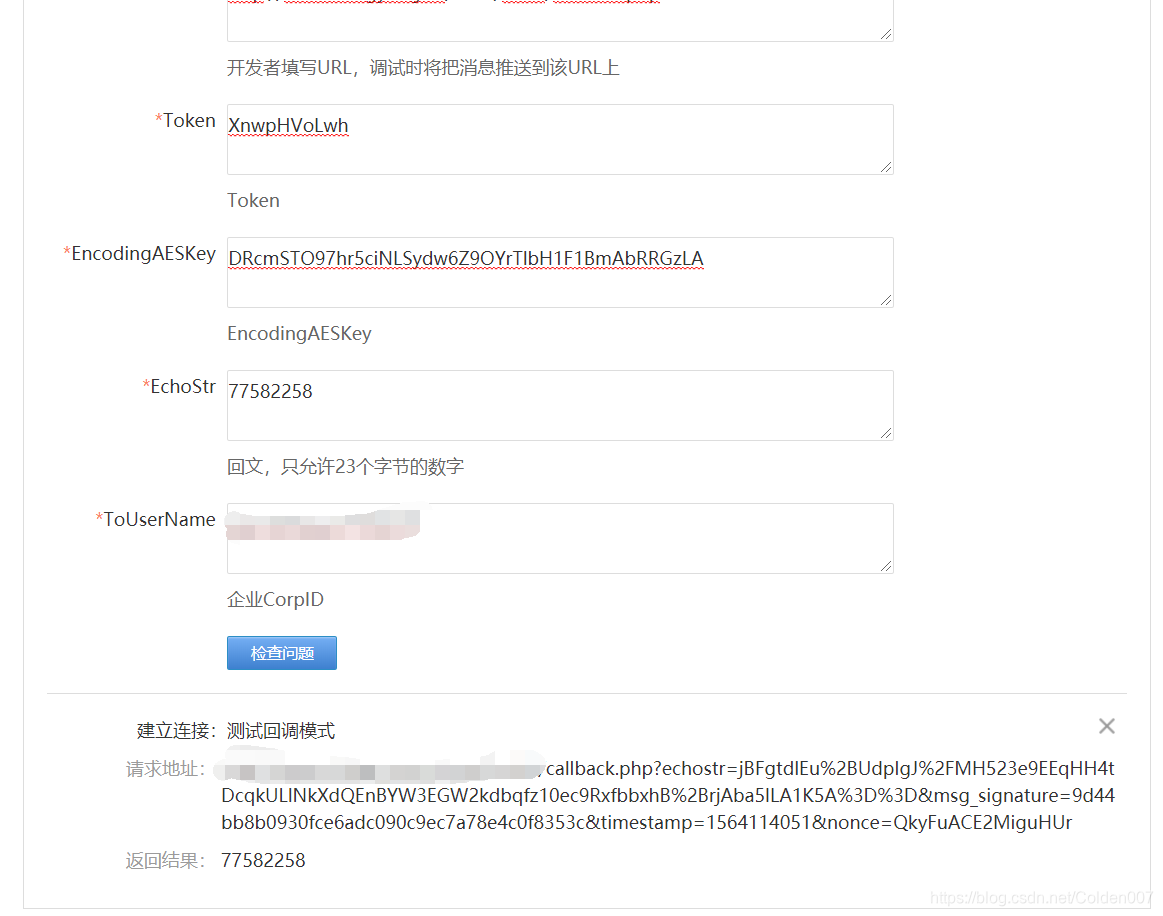This screenshot has height=916, width=1163.
Task: Focus the EncodingAESKey text field
Action: pyautogui.click(x=560, y=272)
